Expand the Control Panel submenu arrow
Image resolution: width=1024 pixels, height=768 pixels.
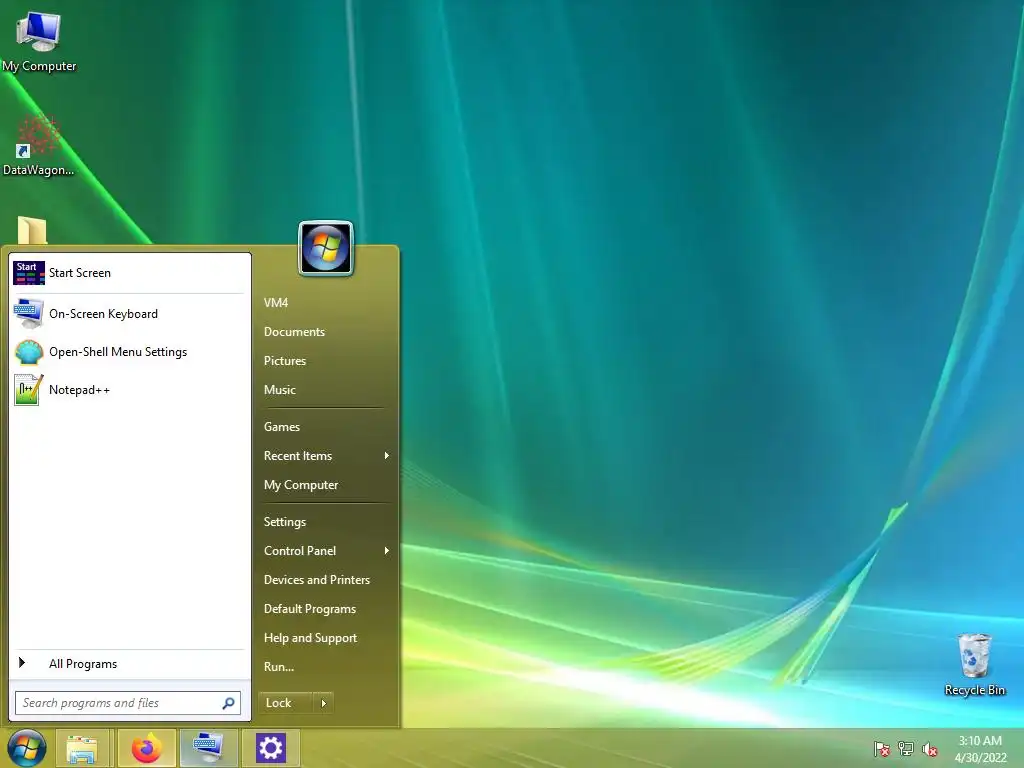click(387, 551)
